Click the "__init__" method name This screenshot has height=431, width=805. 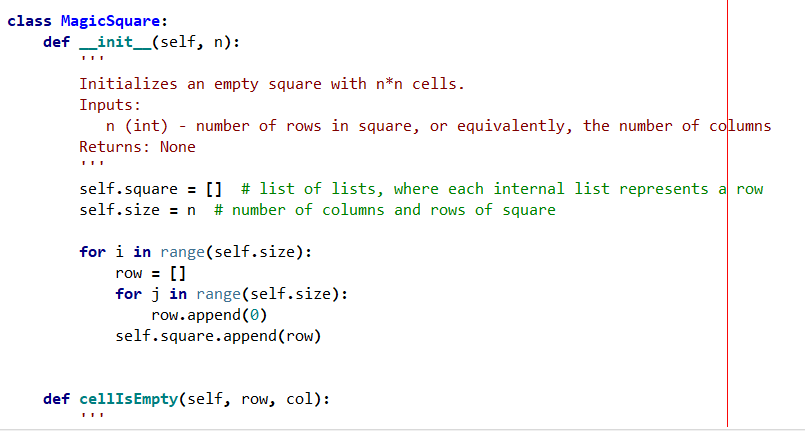[115, 42]
